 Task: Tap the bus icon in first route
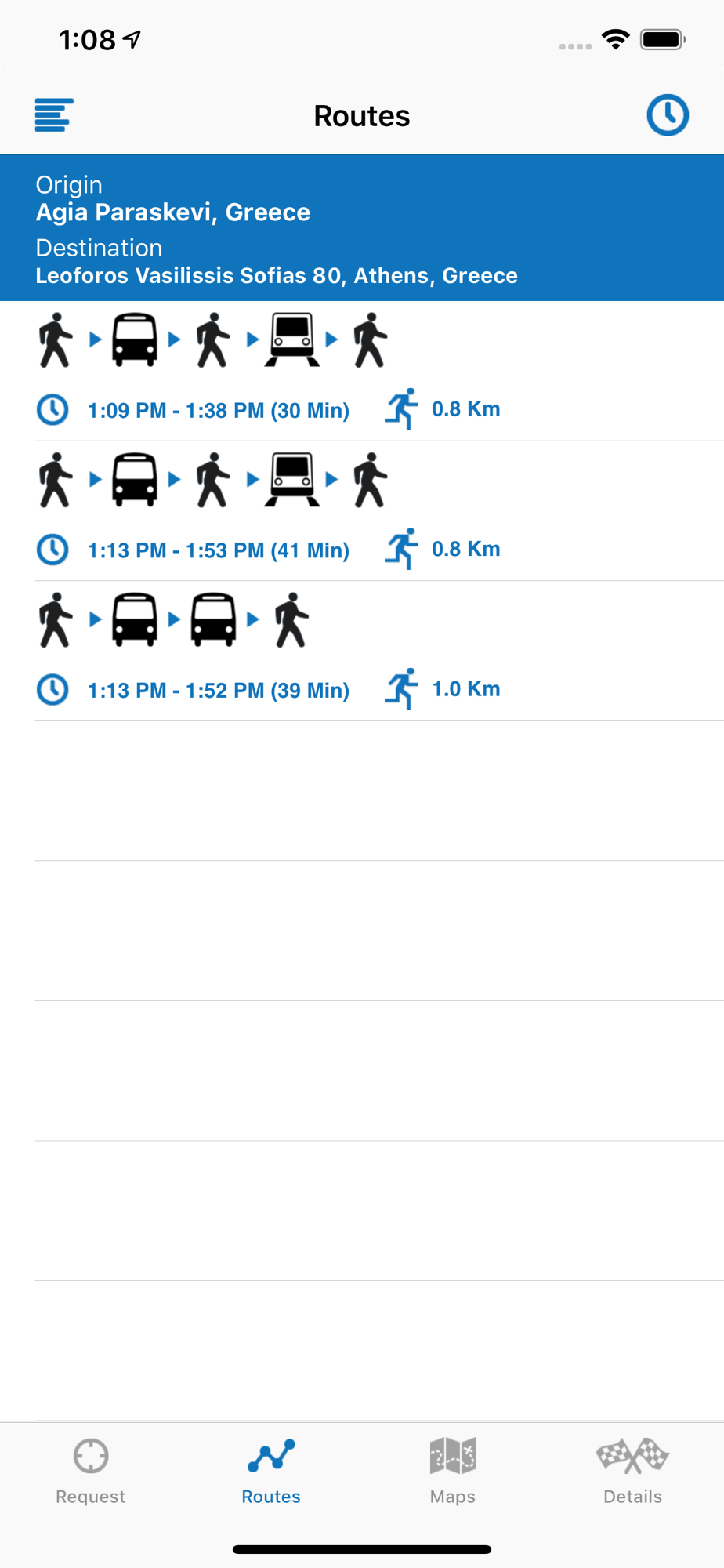click(x=135, y=339)
